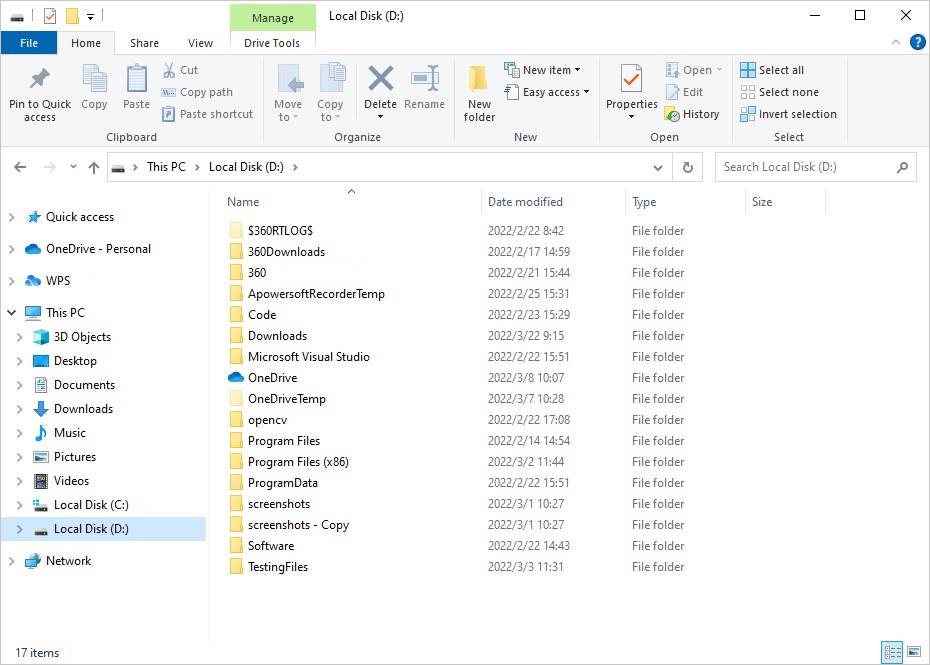Click This PC in the address breadcrumb
This screenshot has height=665, width=930.
coord(166,167)
